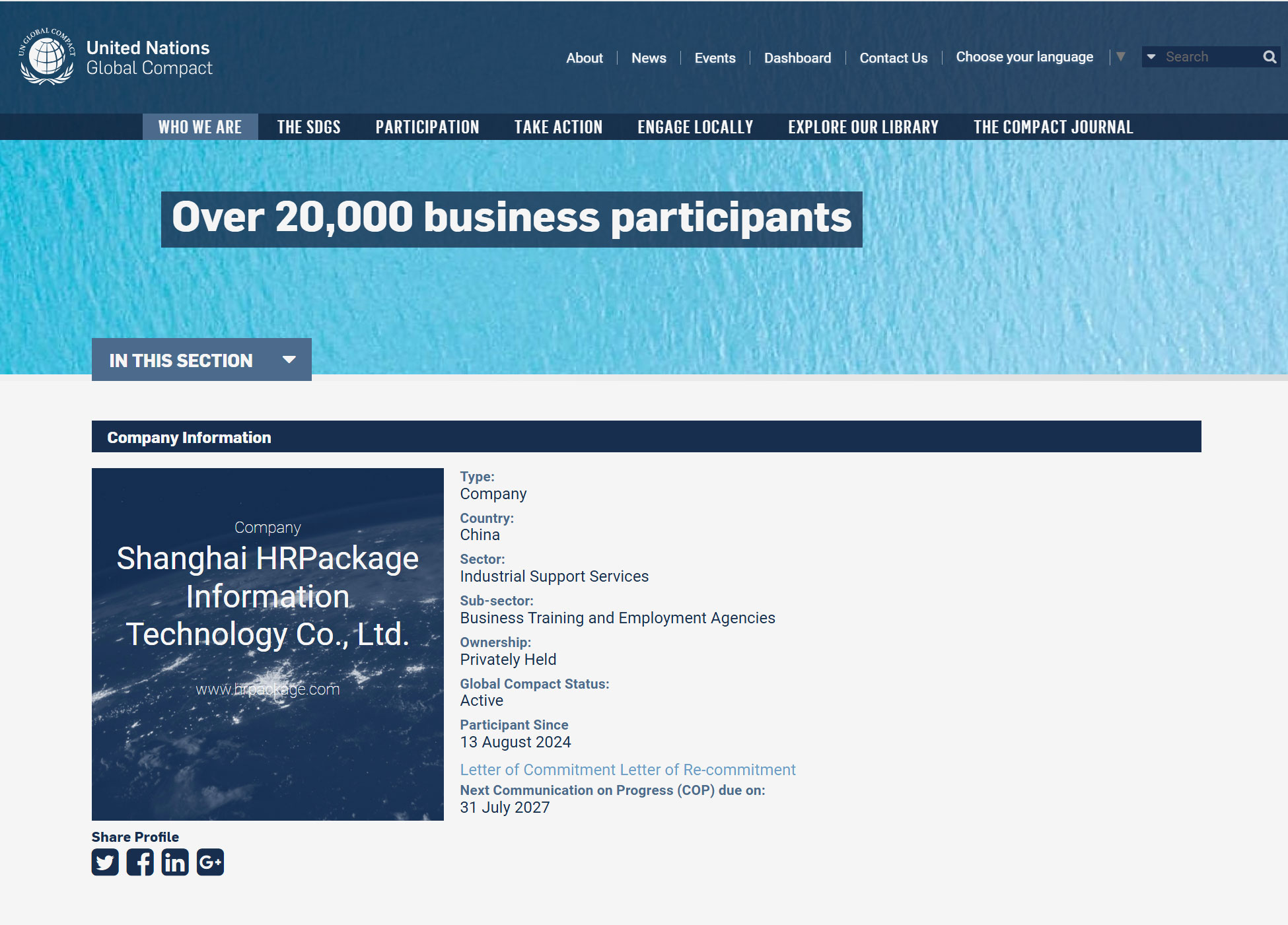This screenshot has width=1288, height=925.
Task: Click the search magnifier icon
Action: click(x=1270, y=57)
